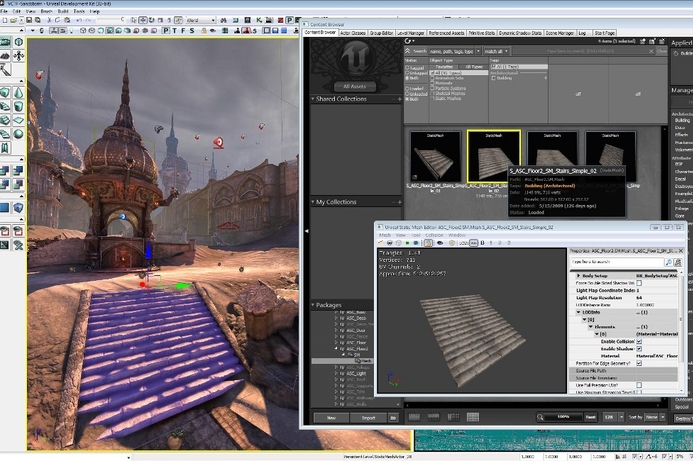Viewport: 693px width, 461px height.
Task: Toggle the F viewport type button
Action: [183, 30]
